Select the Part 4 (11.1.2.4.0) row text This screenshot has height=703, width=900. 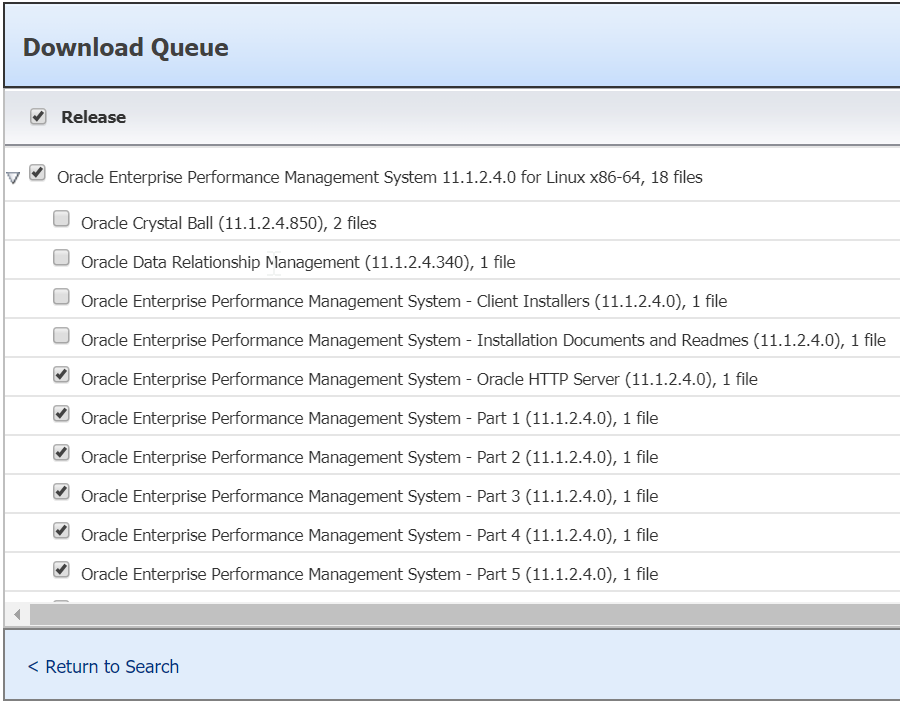pyautogui.click(x=370, y=535)
